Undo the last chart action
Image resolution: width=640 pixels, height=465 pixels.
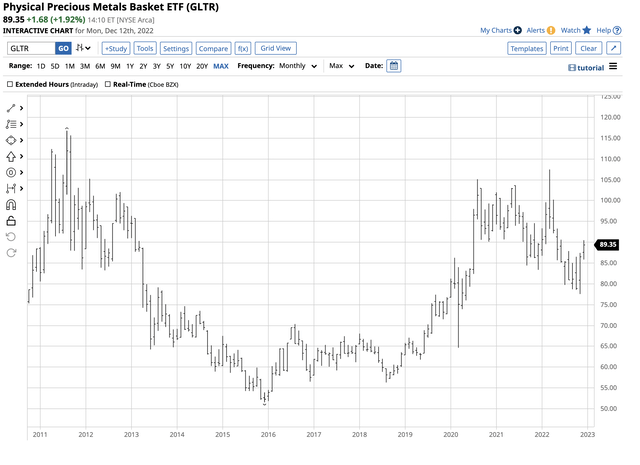(11, 237)
